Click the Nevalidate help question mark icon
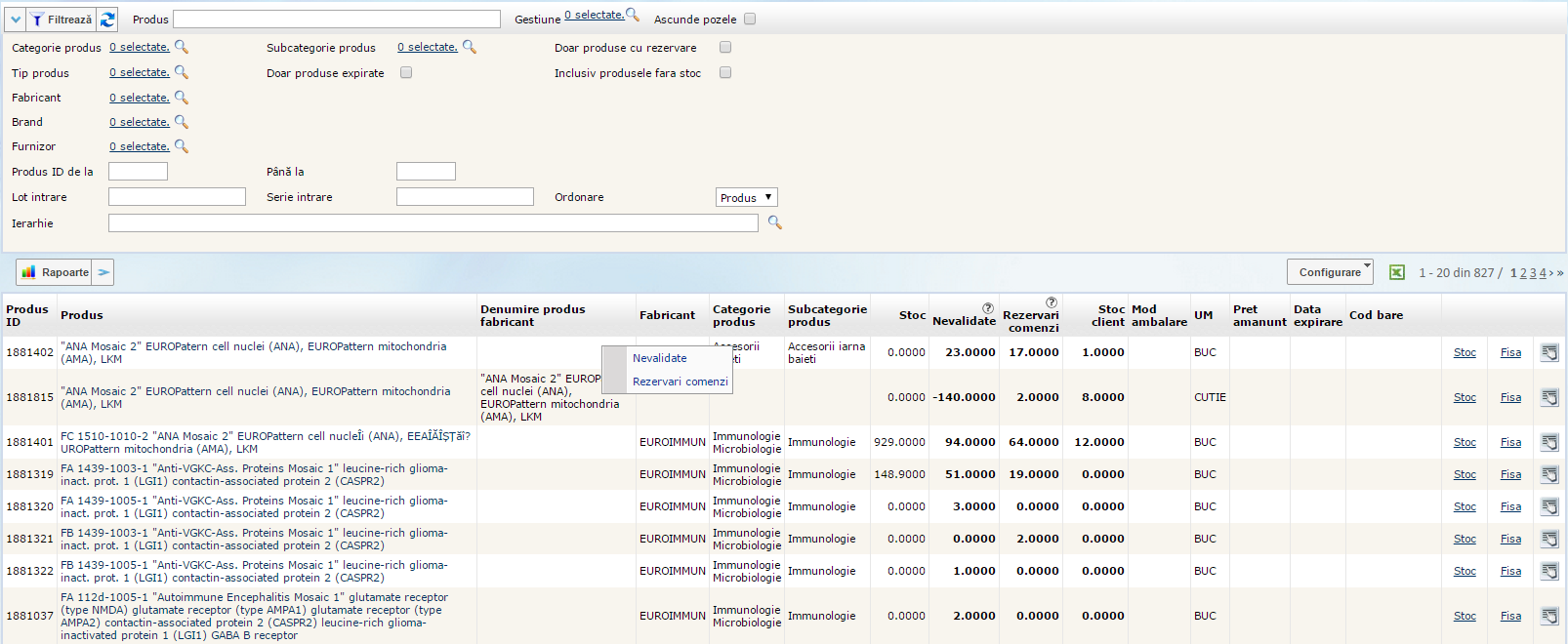The height and width of the screenshot is (644, 1568). click(x=988, y=308)
